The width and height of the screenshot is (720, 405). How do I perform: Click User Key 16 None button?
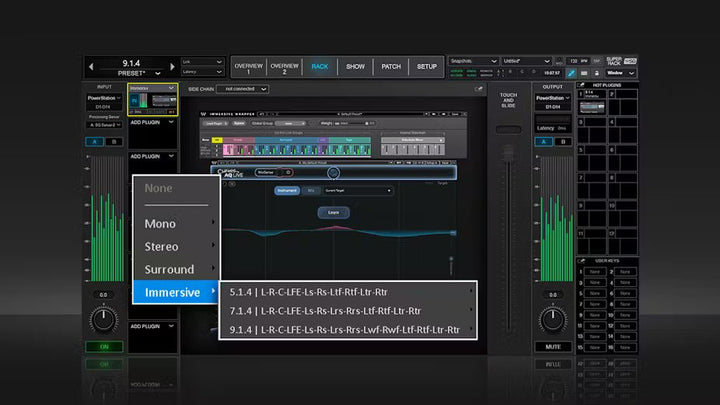[x=625, y=348]
